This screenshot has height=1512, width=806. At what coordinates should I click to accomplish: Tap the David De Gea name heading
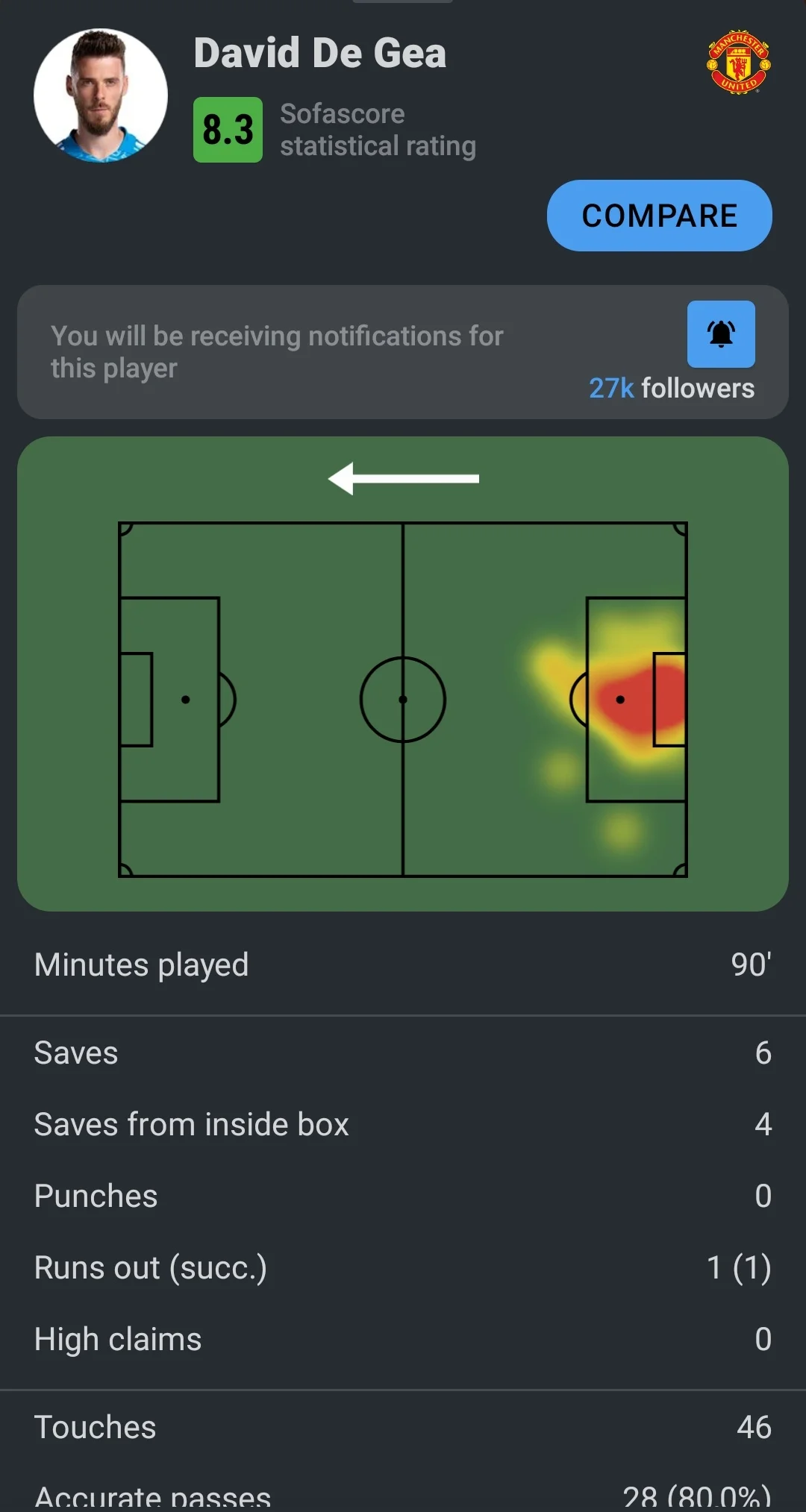320,53
